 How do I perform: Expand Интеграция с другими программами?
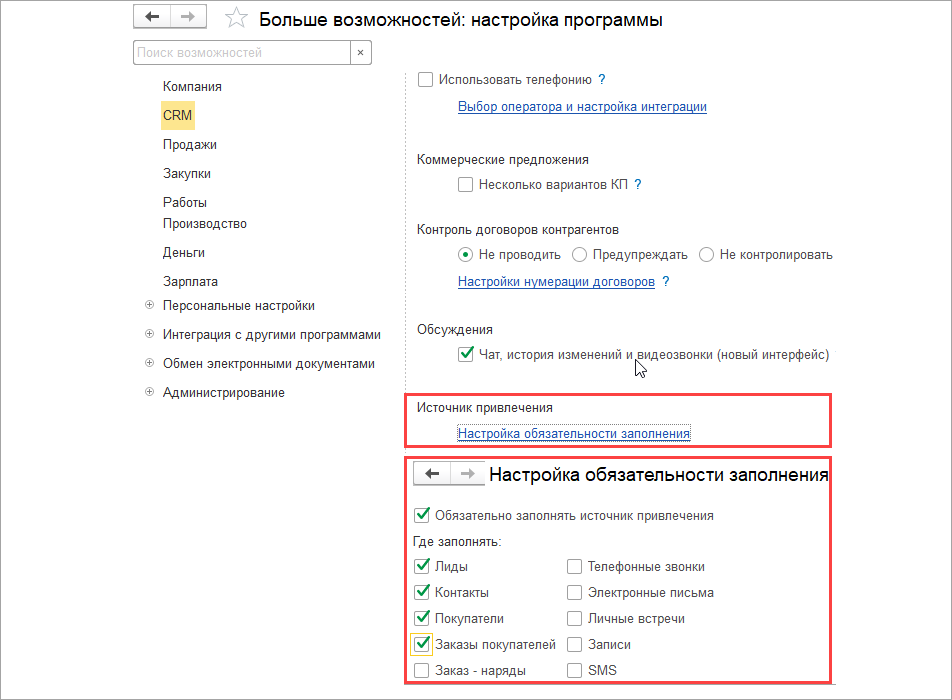(150, 335)
